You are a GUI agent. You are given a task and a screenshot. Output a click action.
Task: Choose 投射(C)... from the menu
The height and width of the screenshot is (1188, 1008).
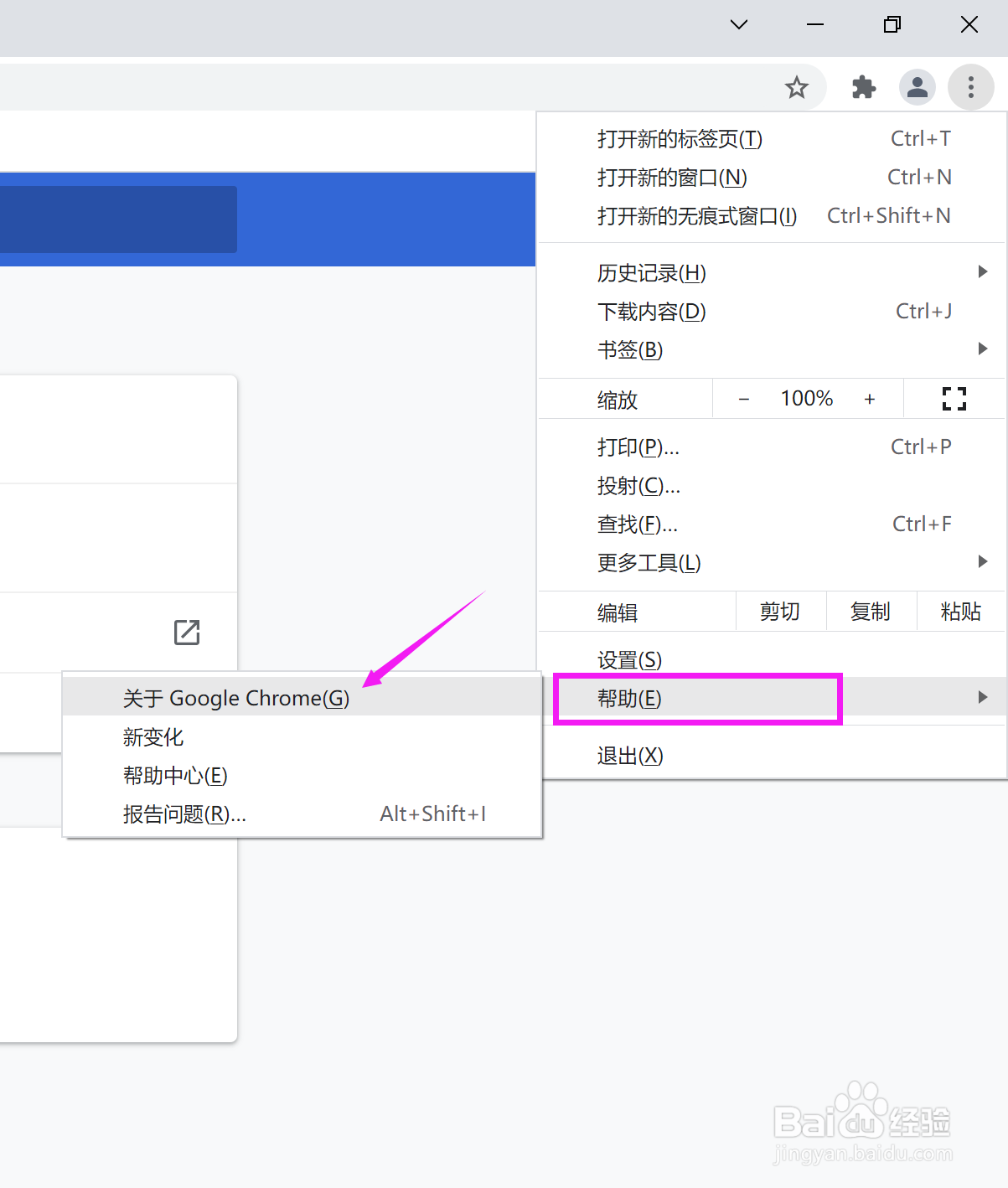pyautogui.click(x=772, y=486)
